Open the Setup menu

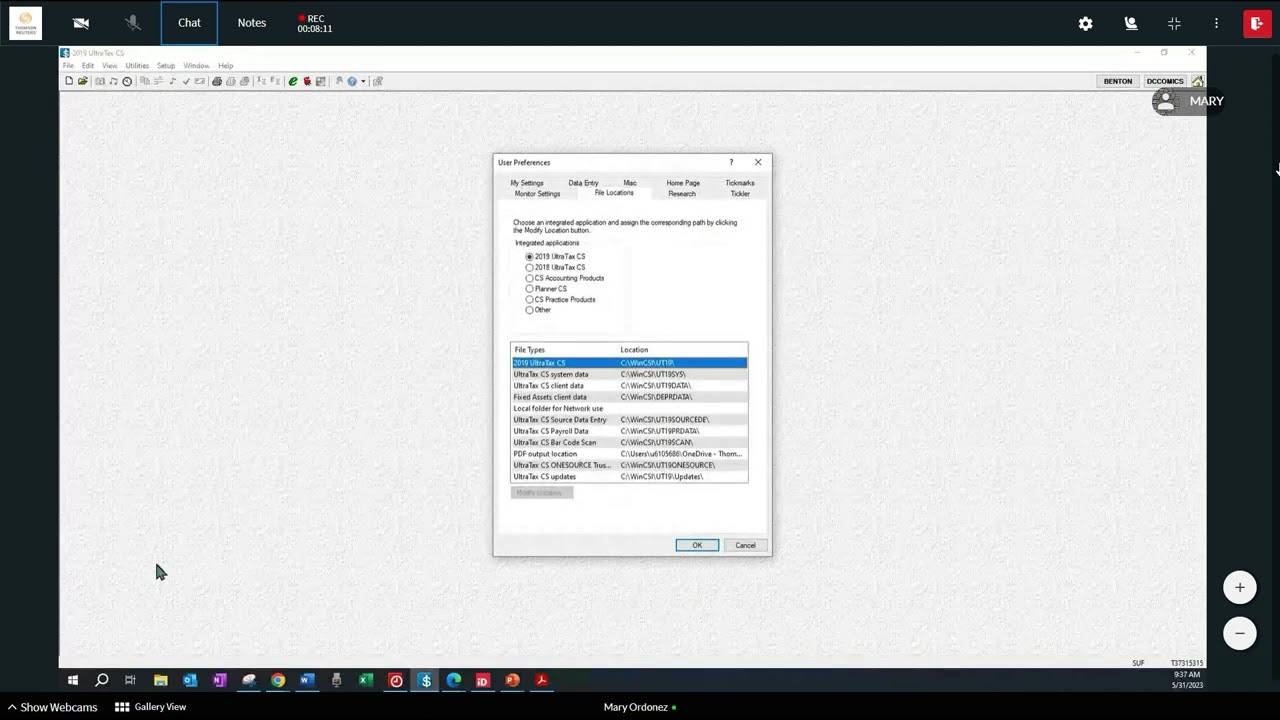point(166,66)
